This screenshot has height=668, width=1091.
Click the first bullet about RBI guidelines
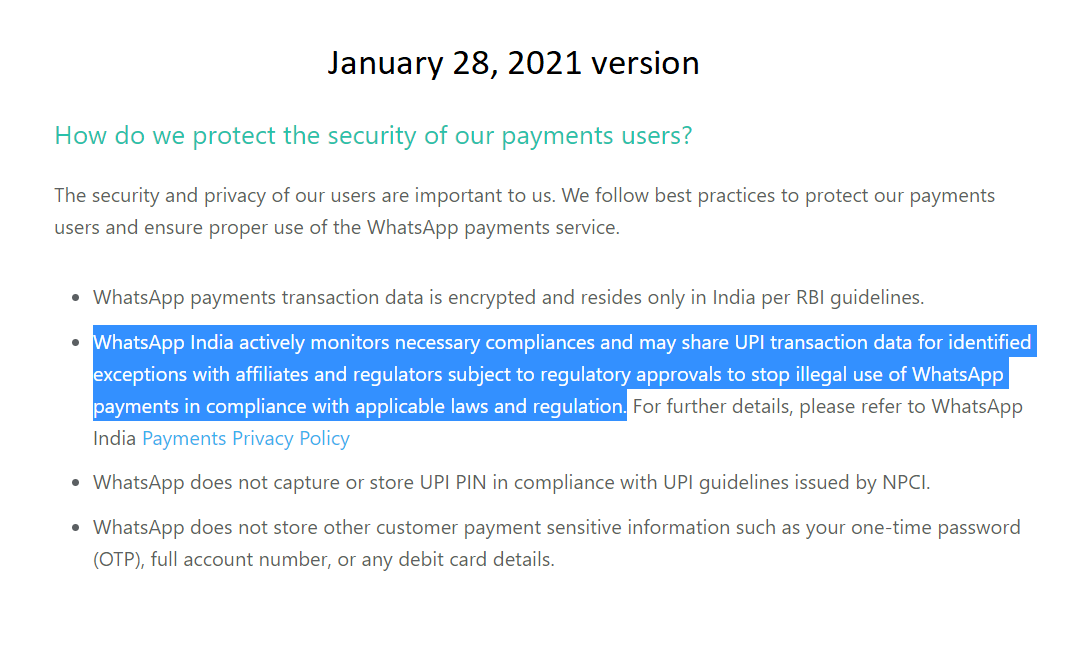(x=509, y=297)
